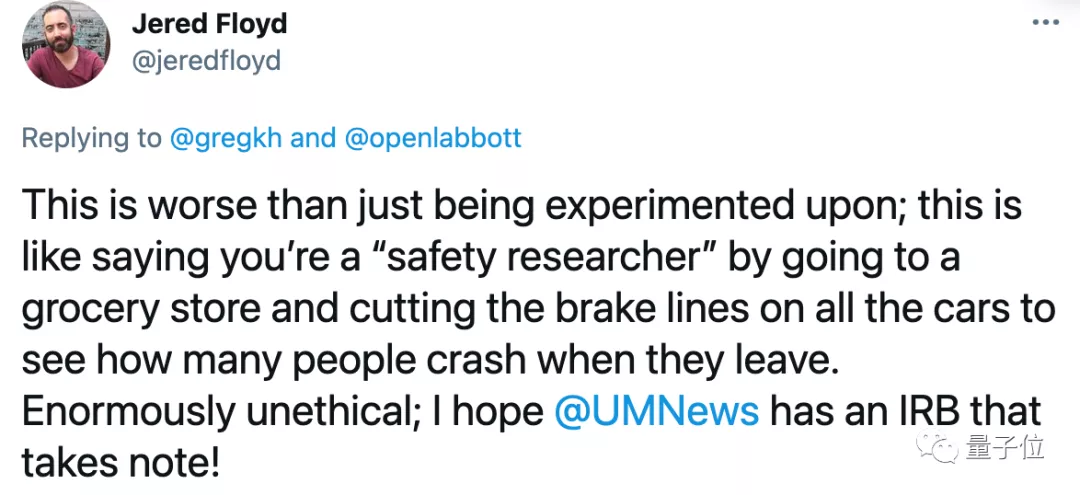1080x495 pixels.
Task: Click the "Replying to" label
Action: (x=91, y=137)
